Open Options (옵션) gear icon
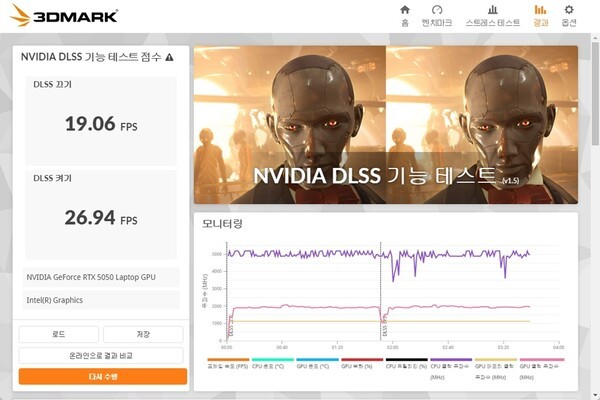The image size is (600, 400). (x=569, y=14)
